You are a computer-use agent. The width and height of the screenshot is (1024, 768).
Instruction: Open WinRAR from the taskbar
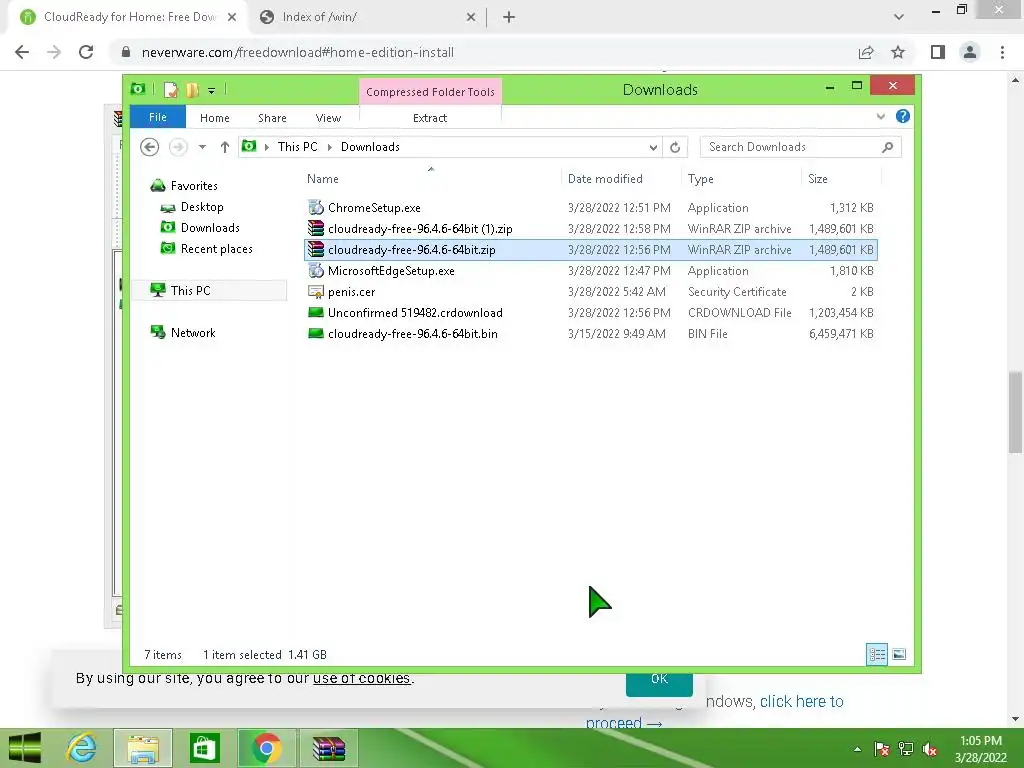click(x=329, y=748)
